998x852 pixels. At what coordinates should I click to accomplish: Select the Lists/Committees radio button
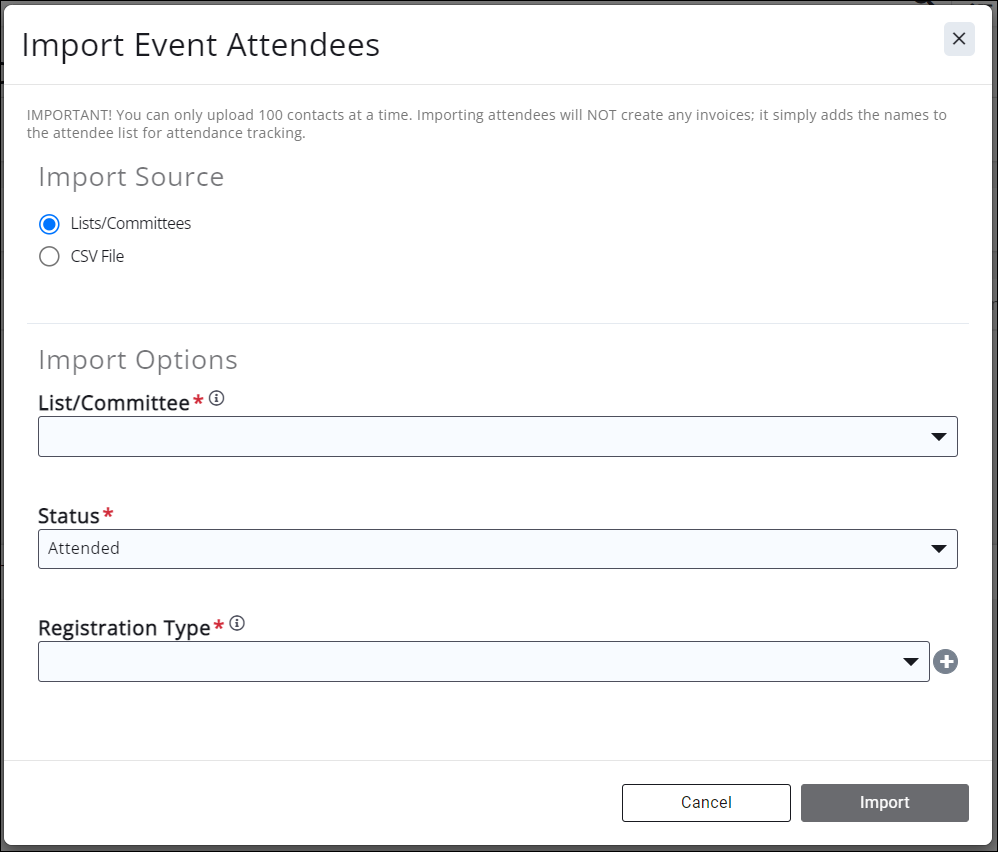[49, 223]
